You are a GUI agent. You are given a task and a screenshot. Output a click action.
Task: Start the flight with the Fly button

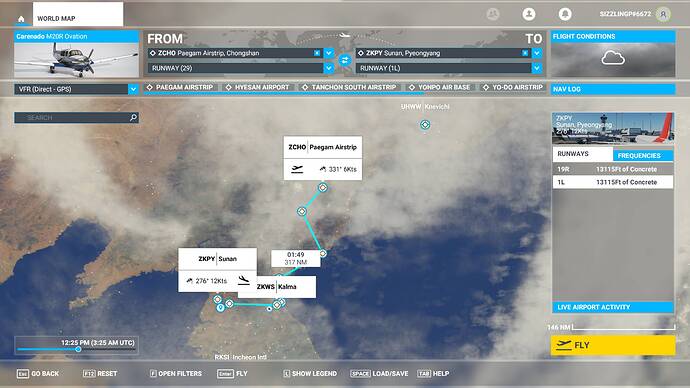click(613, 345)
